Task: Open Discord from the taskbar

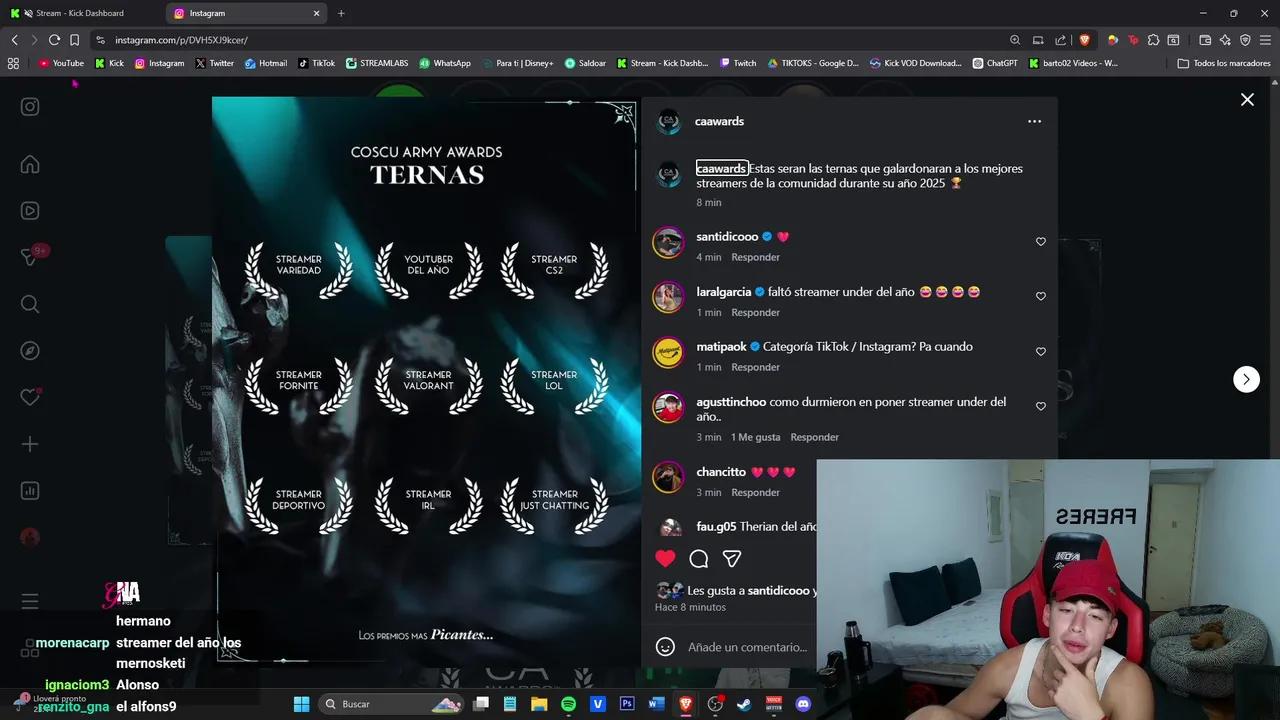Action: (803, 704)
